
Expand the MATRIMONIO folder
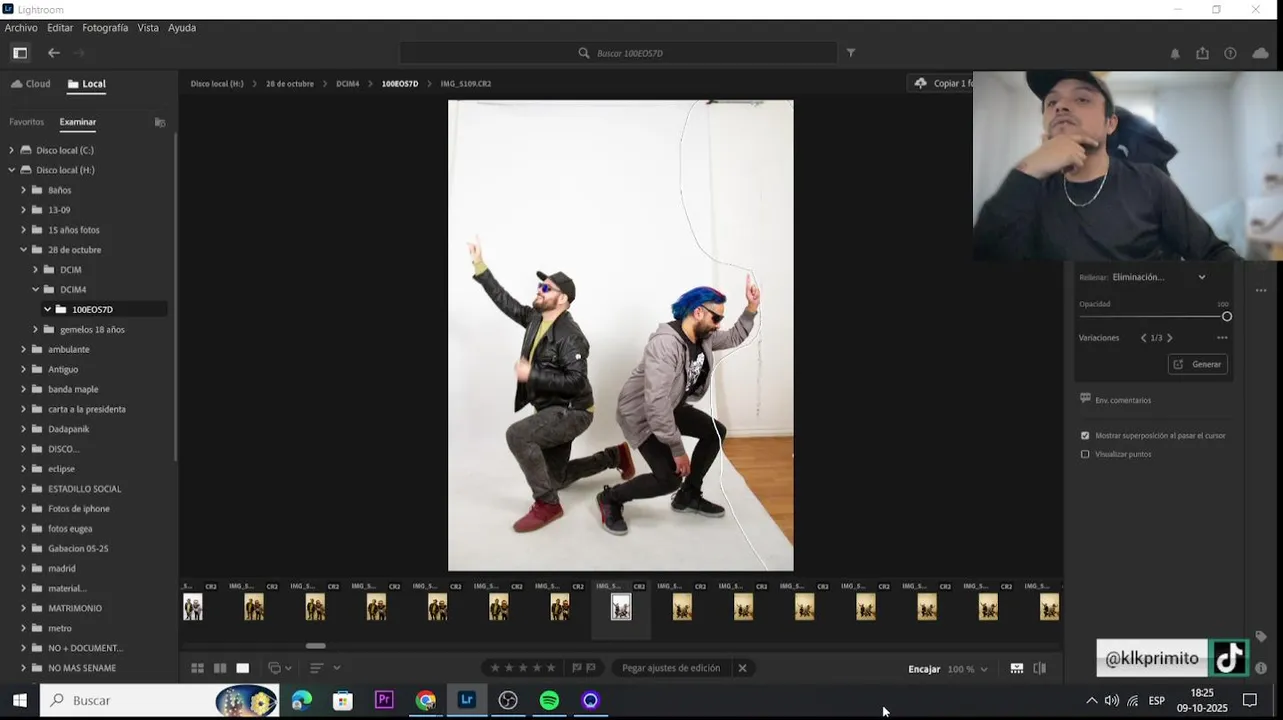point(24,608)
